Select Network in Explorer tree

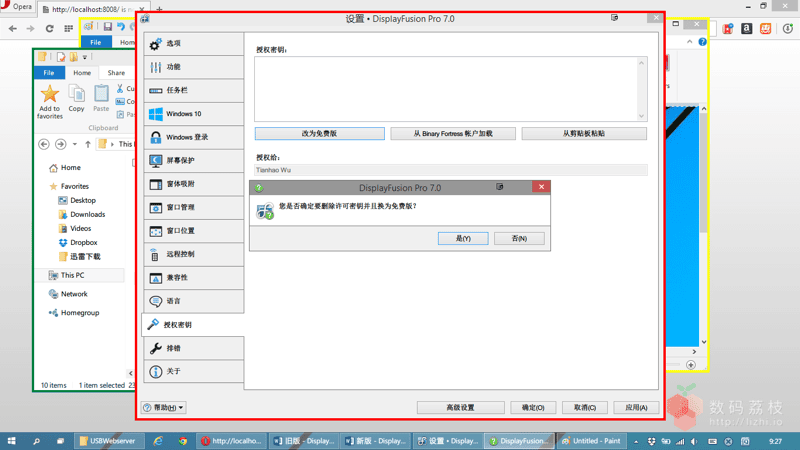click(68, 294)
